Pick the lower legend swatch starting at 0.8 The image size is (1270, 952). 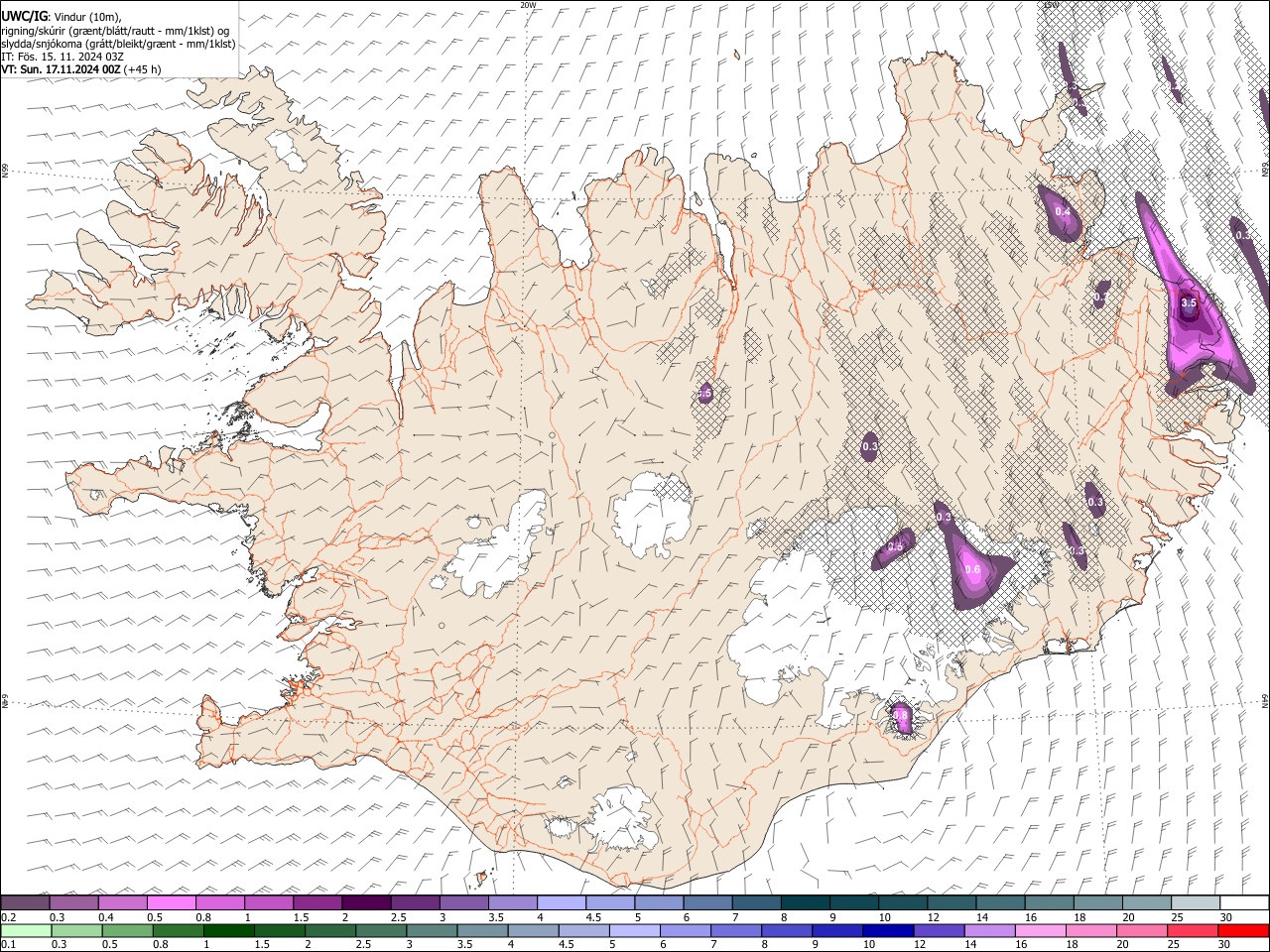click(x=178, y=930)
